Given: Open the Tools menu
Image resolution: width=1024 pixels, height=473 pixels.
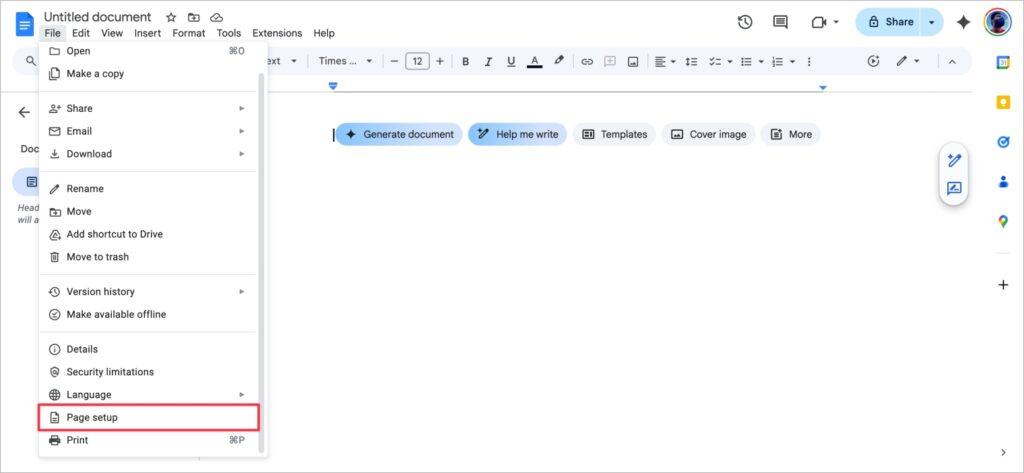Looking at the screenshot, I should point(229,33).
